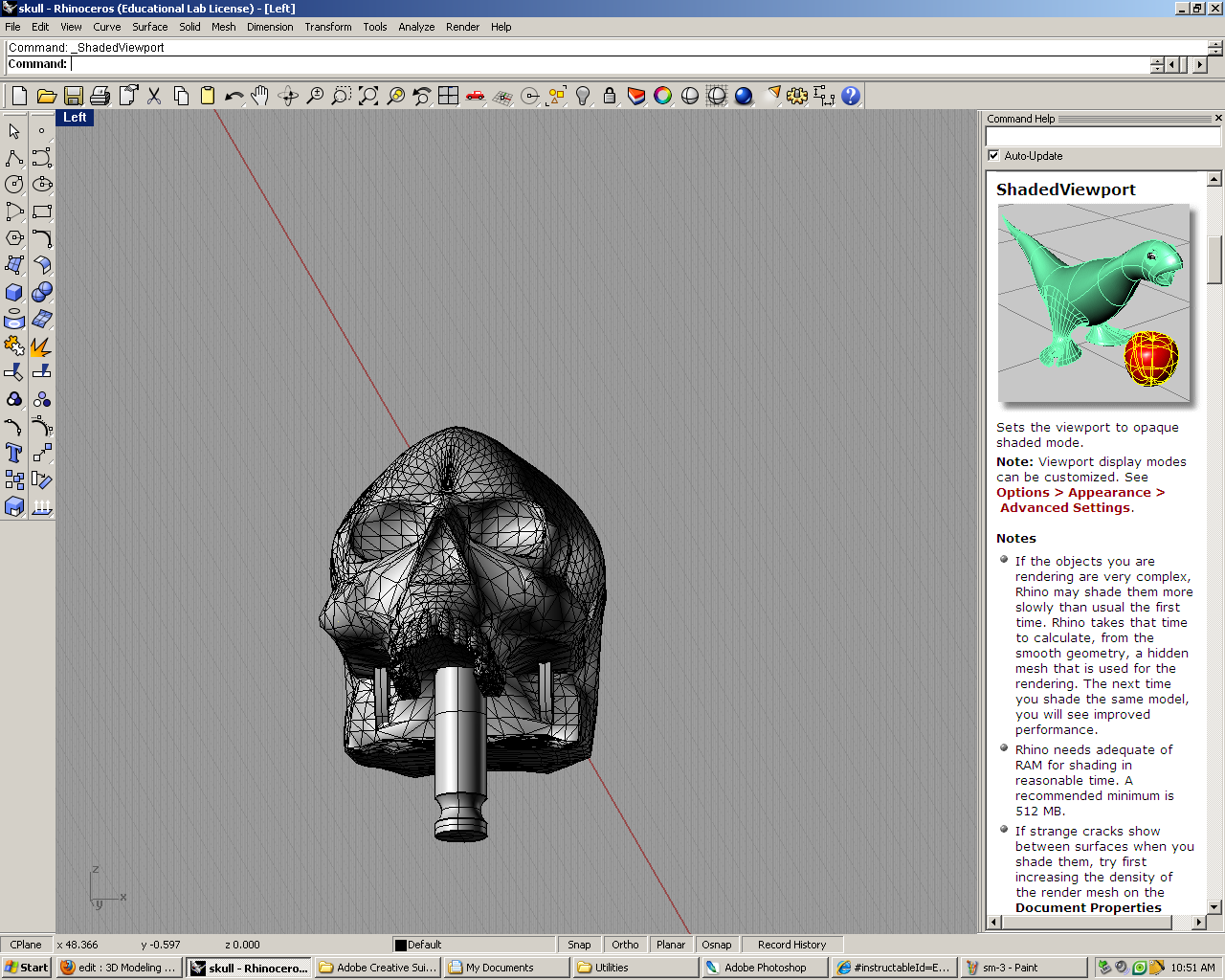Toggle the Osnap pane
This screenshot has height=980, width=1225.
tap(717, 945)
